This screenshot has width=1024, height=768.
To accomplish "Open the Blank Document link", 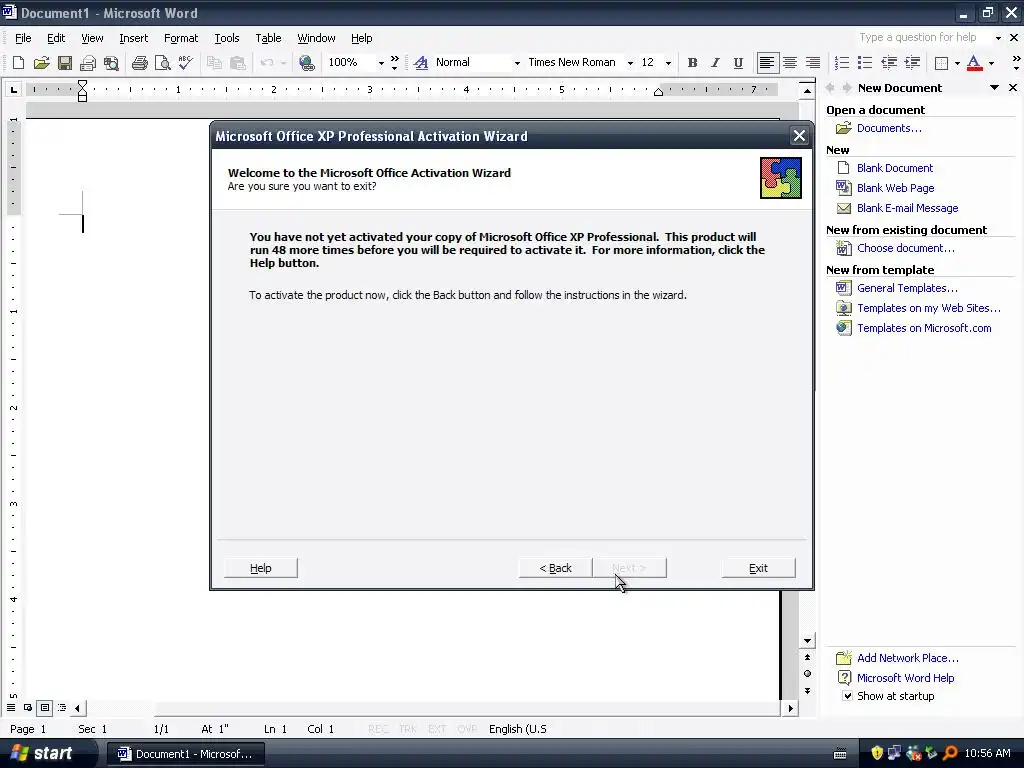I will coord(895,168).
